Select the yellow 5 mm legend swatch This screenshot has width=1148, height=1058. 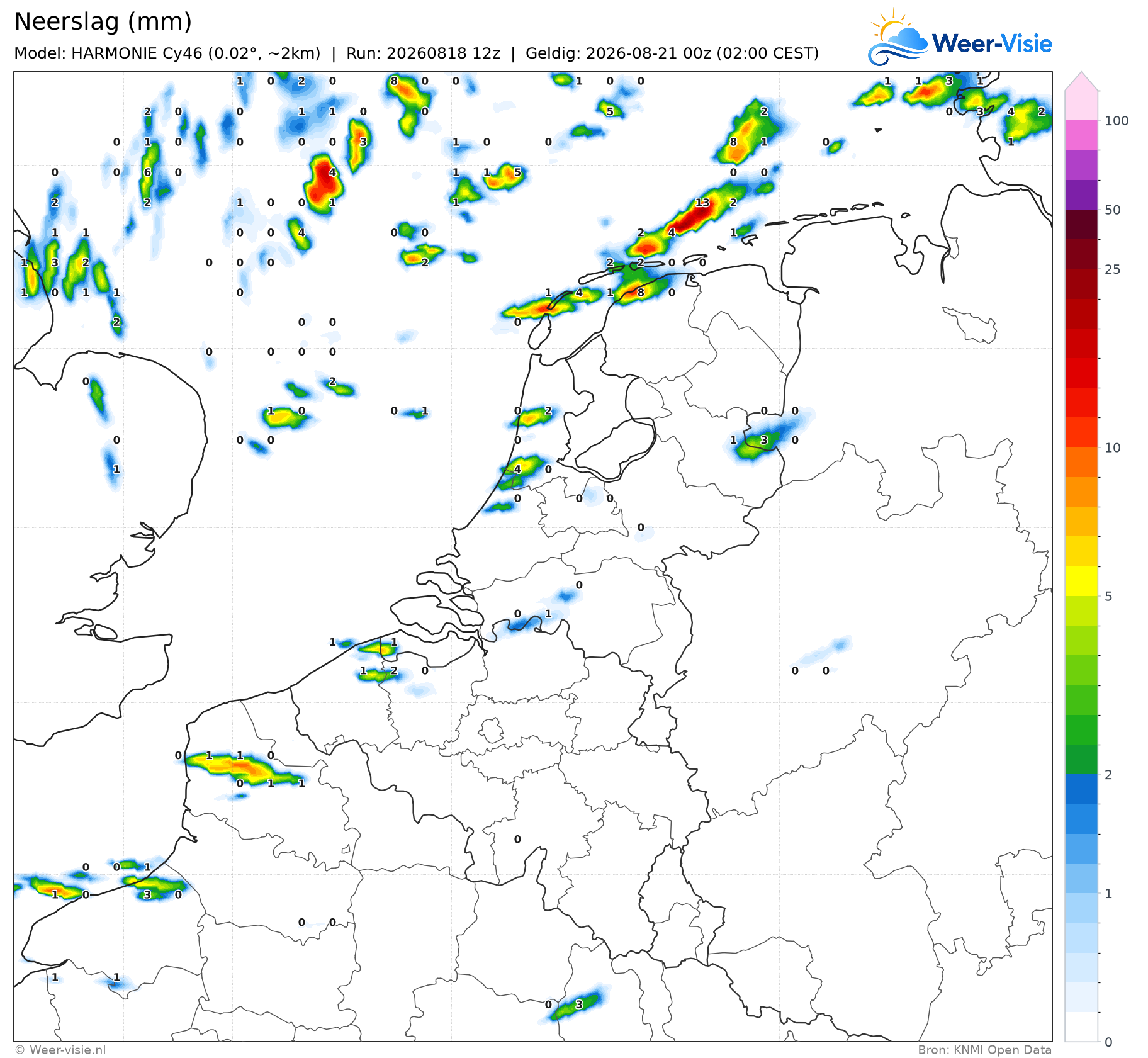[x=1081, y=582]
